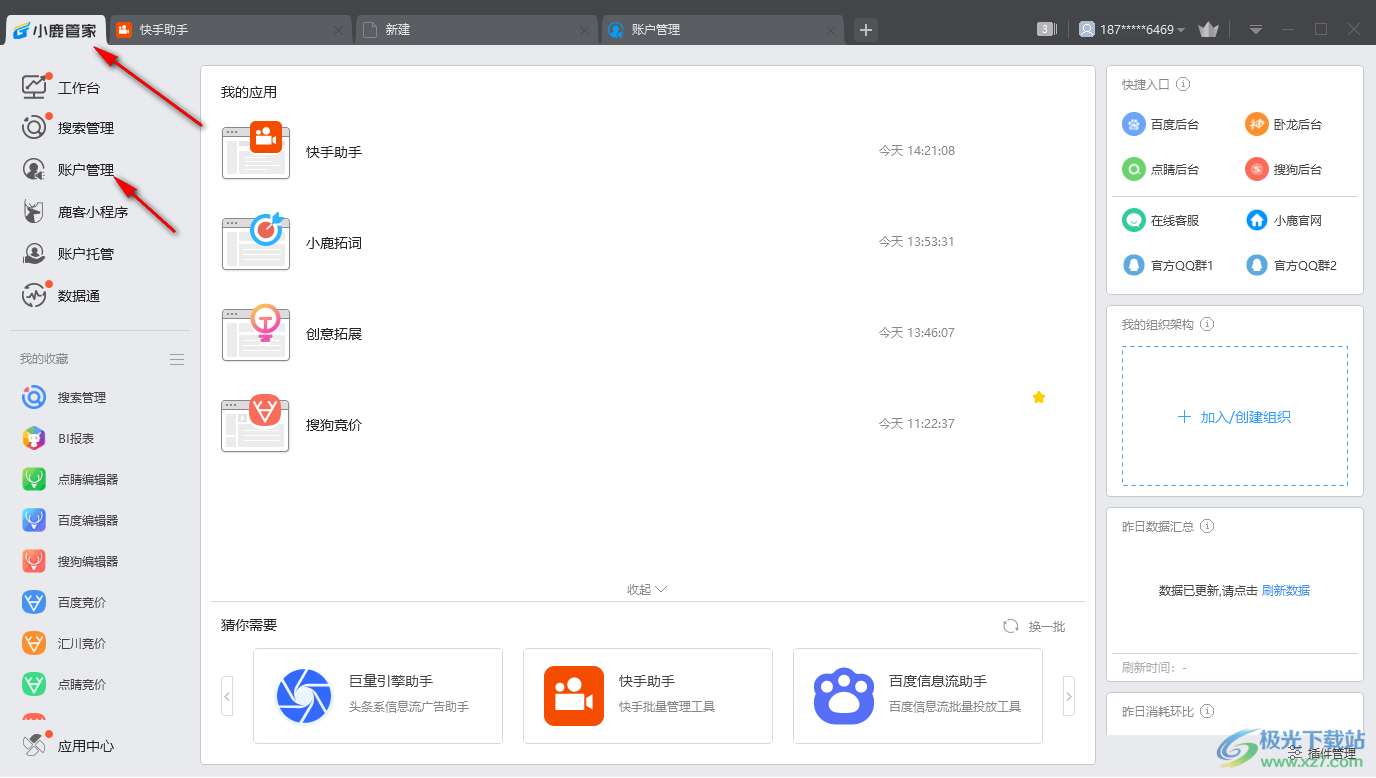
Task: Open 插件管理 at bottom right
Action: click(x=1322, y=753)
